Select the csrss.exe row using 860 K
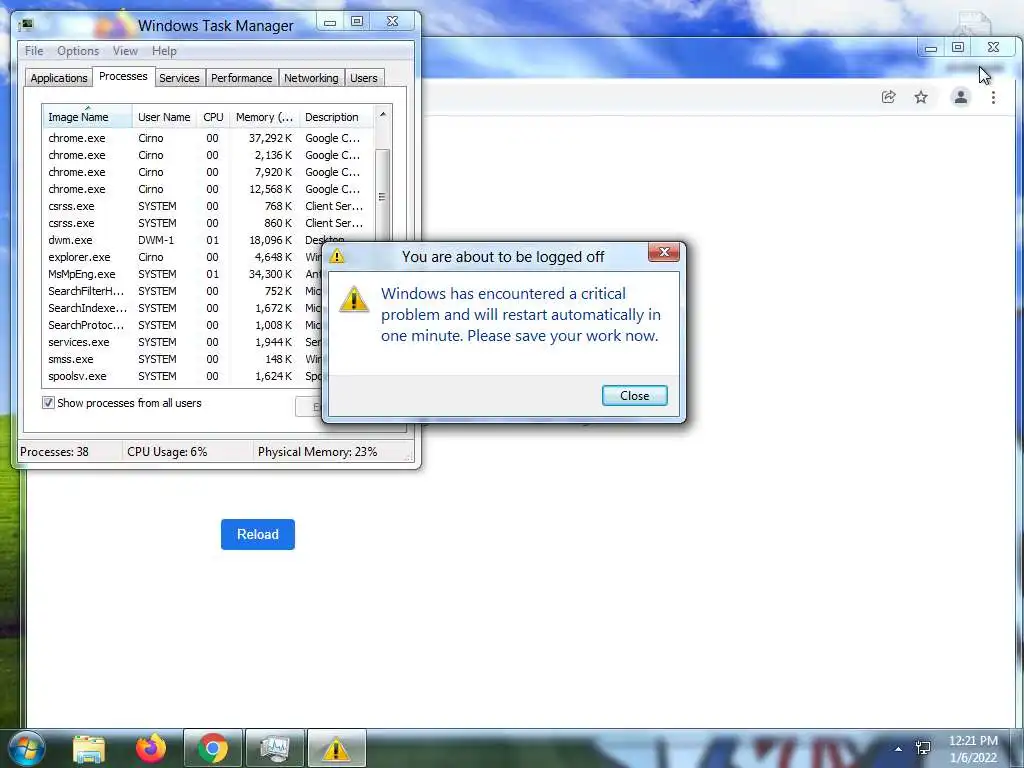Screen dimensions: 1024x768 [x=208, y=223]
